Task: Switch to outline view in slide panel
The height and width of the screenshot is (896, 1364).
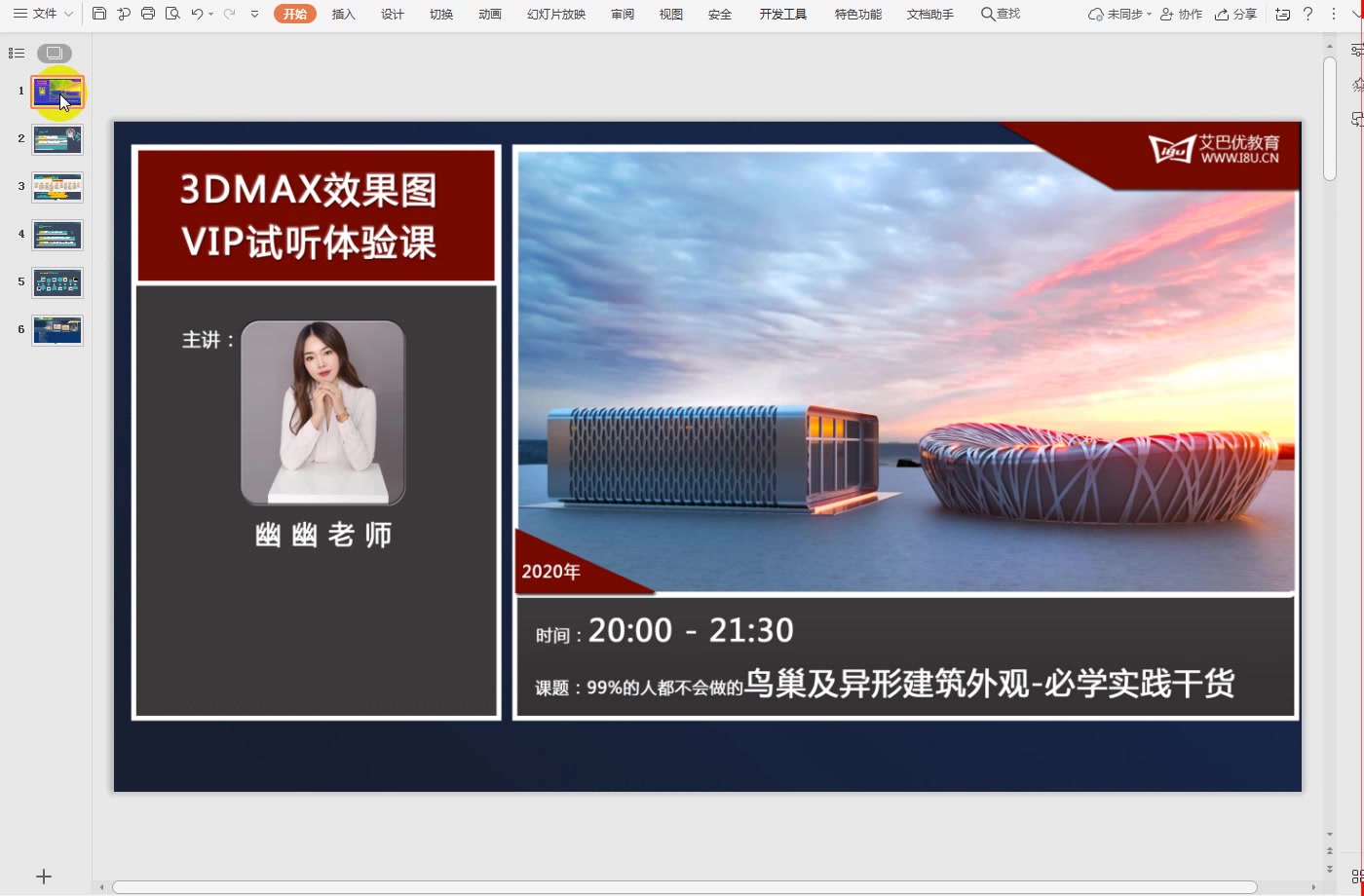Action: tap(16, 53)
